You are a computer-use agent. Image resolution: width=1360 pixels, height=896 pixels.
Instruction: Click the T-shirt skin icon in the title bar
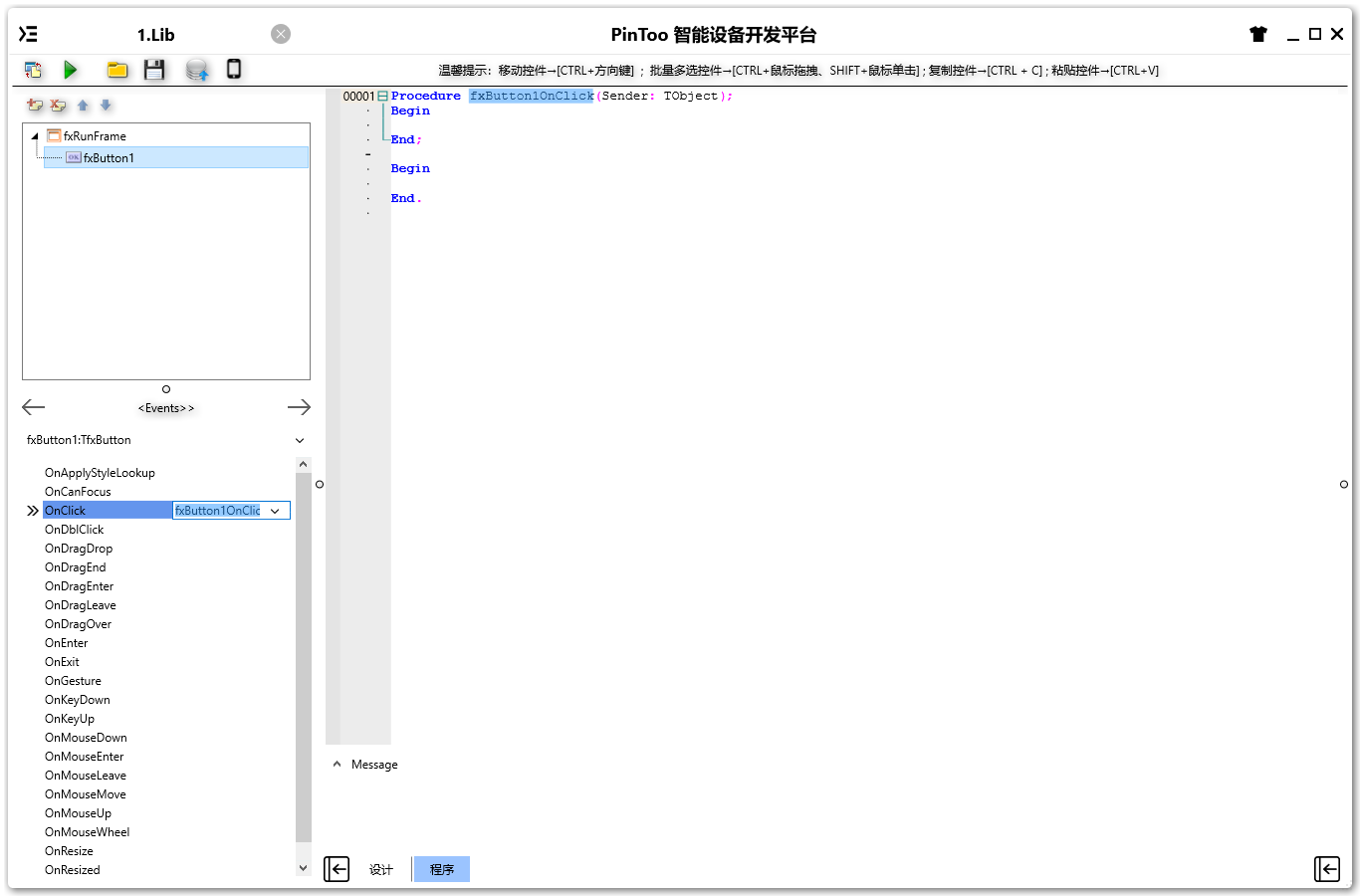[1258, 34]
